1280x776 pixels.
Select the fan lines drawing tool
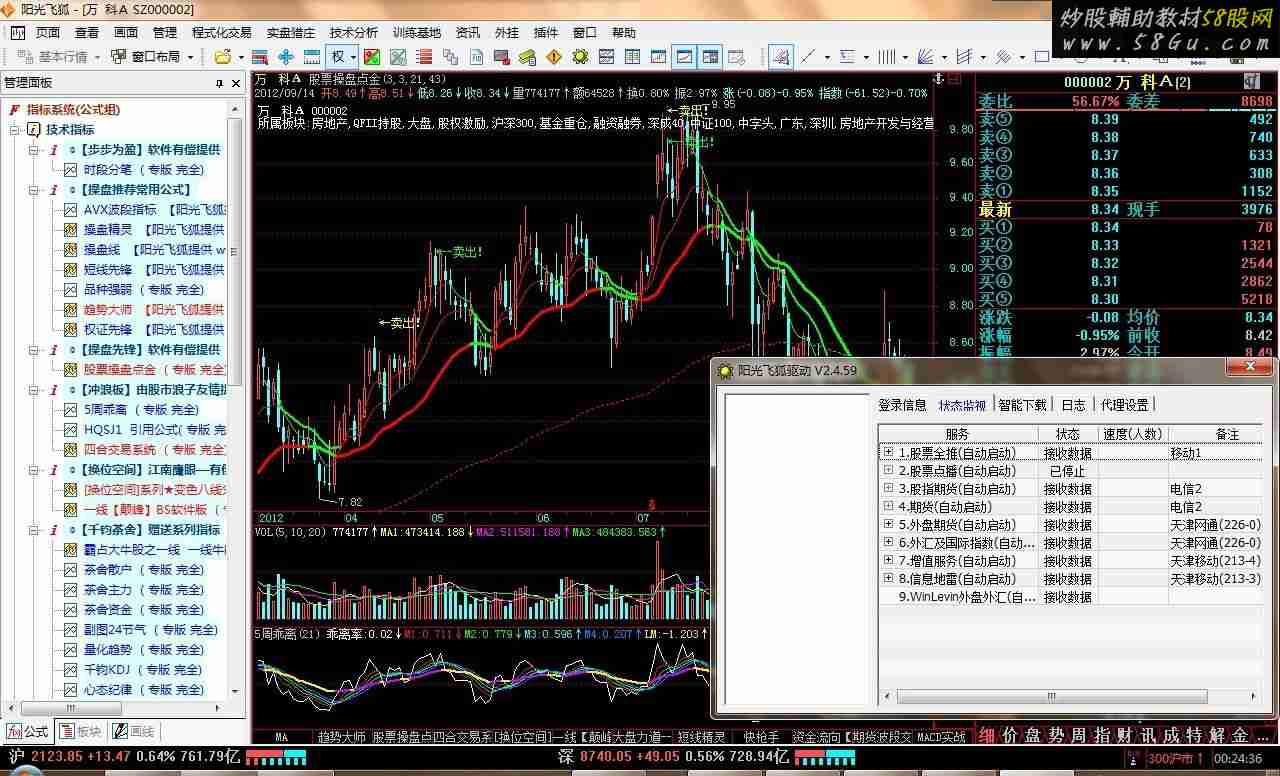click(x=926, y=57)
